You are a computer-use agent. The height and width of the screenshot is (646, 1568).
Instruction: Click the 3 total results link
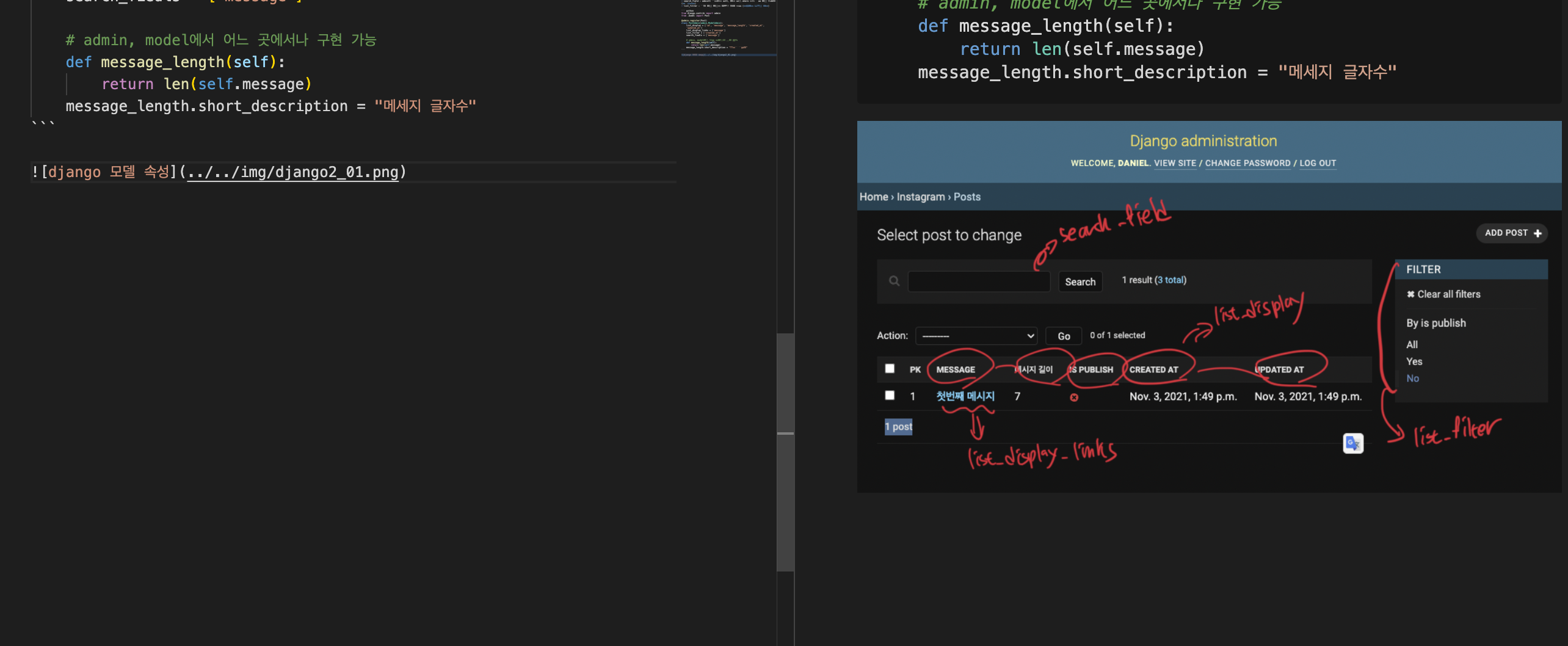[1171, 280]
